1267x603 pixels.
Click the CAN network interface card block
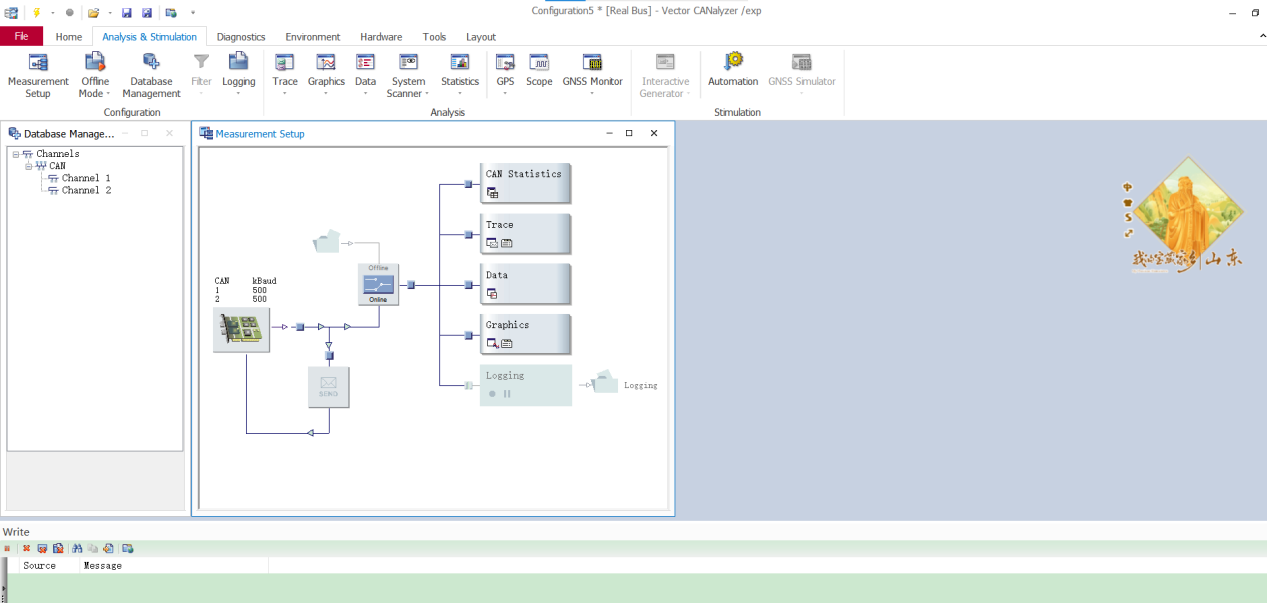click(241, 330)
